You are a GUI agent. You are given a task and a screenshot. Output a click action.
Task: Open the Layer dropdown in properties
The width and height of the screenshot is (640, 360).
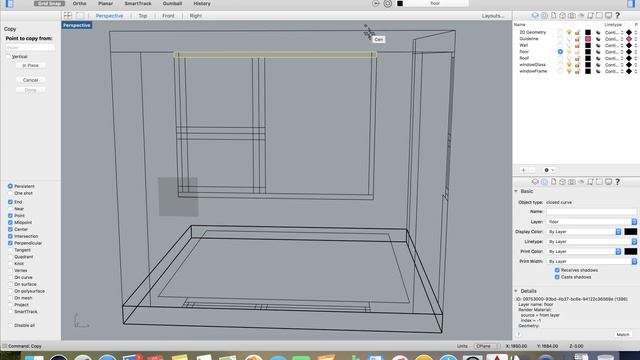point(592,222)
